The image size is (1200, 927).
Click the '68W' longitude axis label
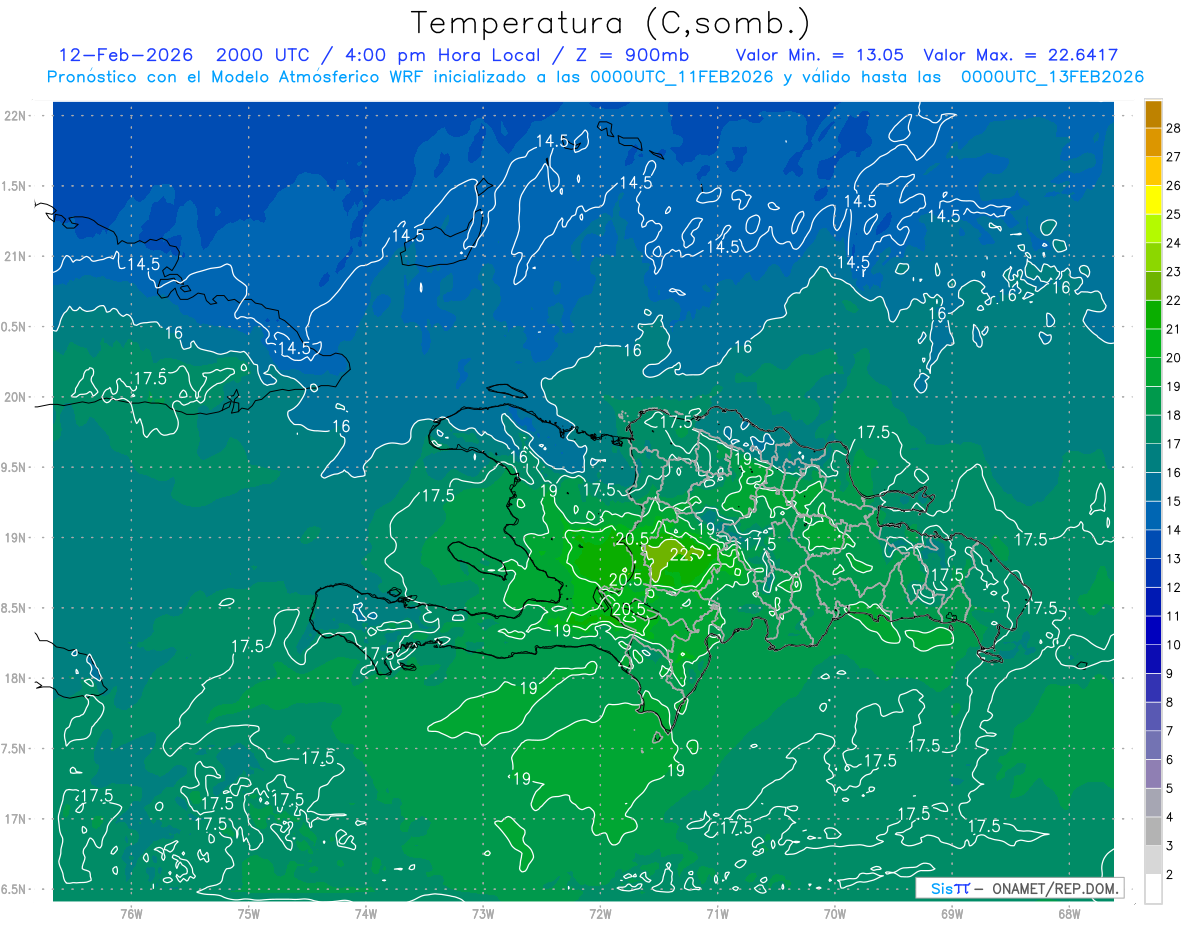tap(1069, 914)
